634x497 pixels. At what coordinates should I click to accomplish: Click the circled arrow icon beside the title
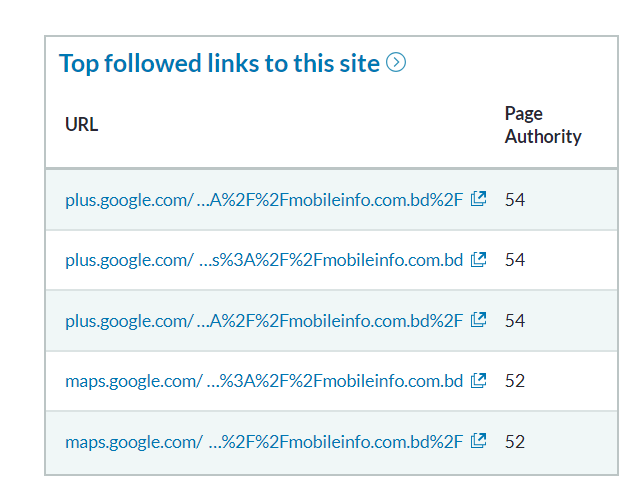click(396, 63)
